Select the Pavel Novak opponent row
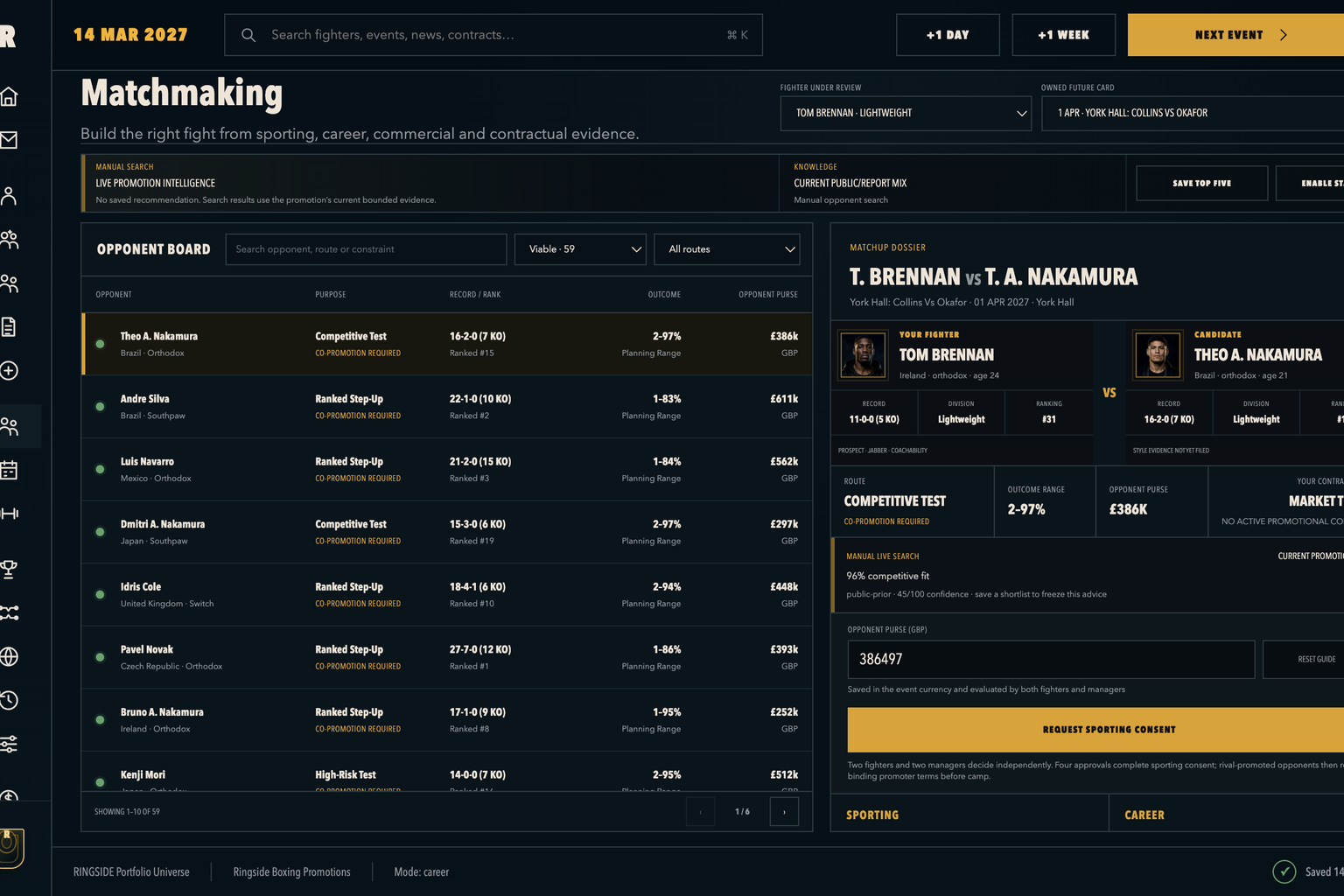 point(447,657)
